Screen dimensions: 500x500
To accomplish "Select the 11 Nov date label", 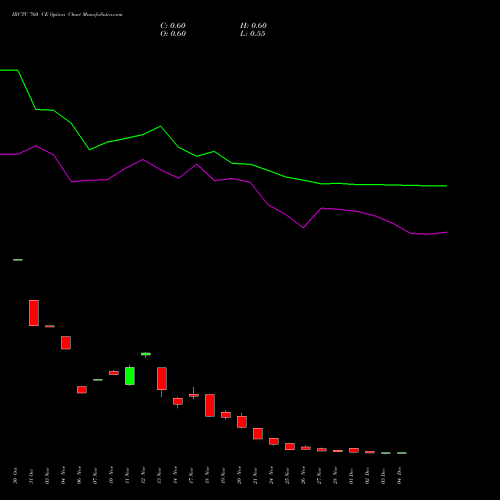I will click(x=127, y=476).
